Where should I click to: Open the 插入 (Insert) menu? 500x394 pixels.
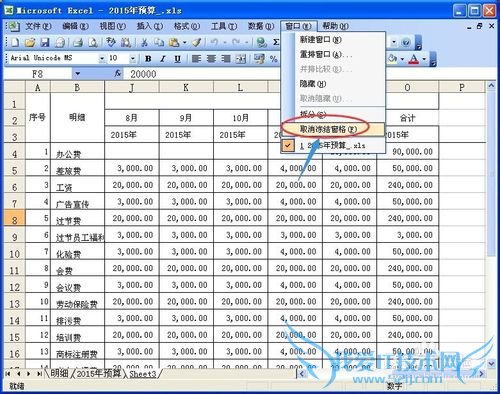[x=150, y=26]
